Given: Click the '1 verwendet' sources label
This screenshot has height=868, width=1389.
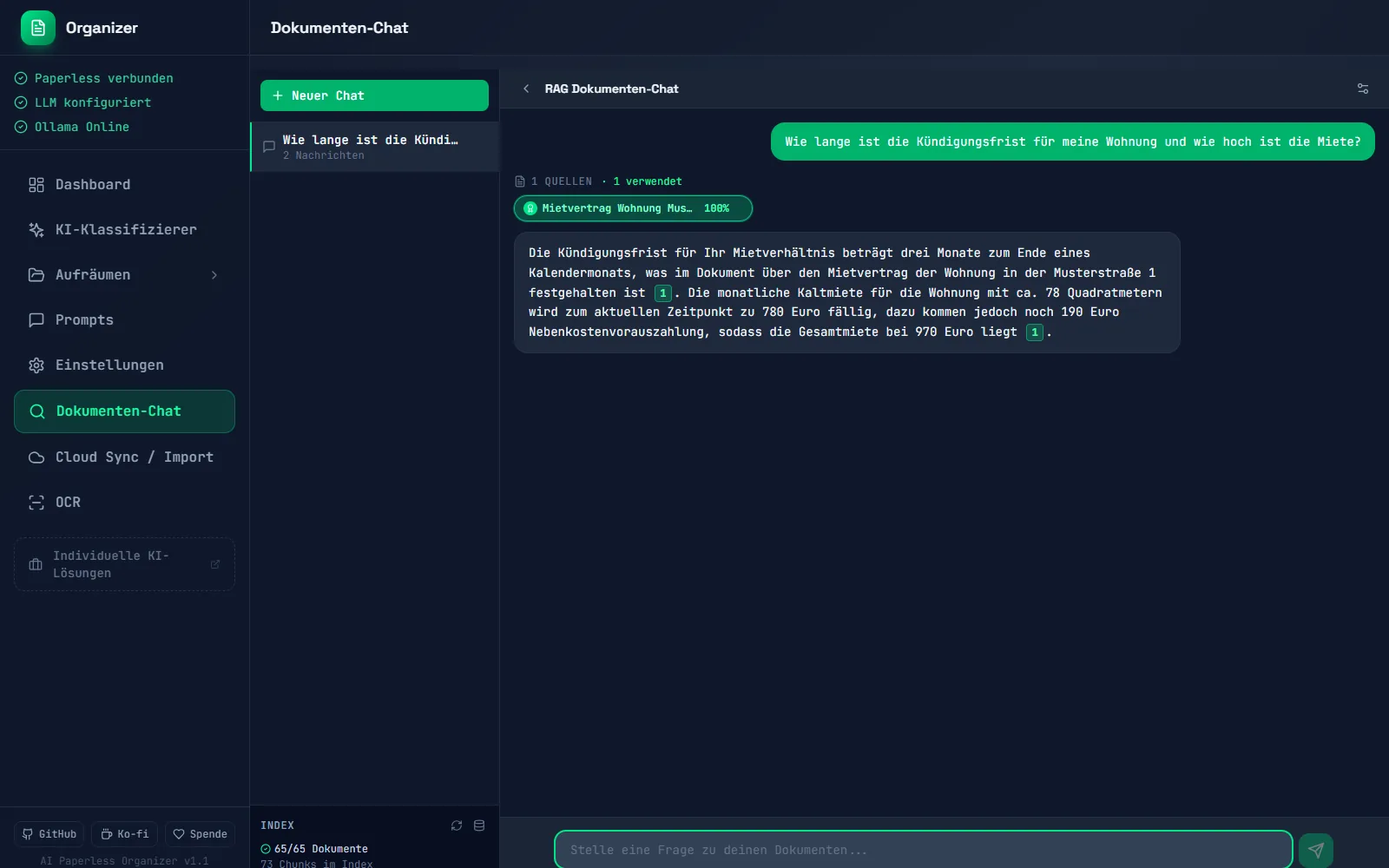Looking at the screenshot, I should [648, 181].
